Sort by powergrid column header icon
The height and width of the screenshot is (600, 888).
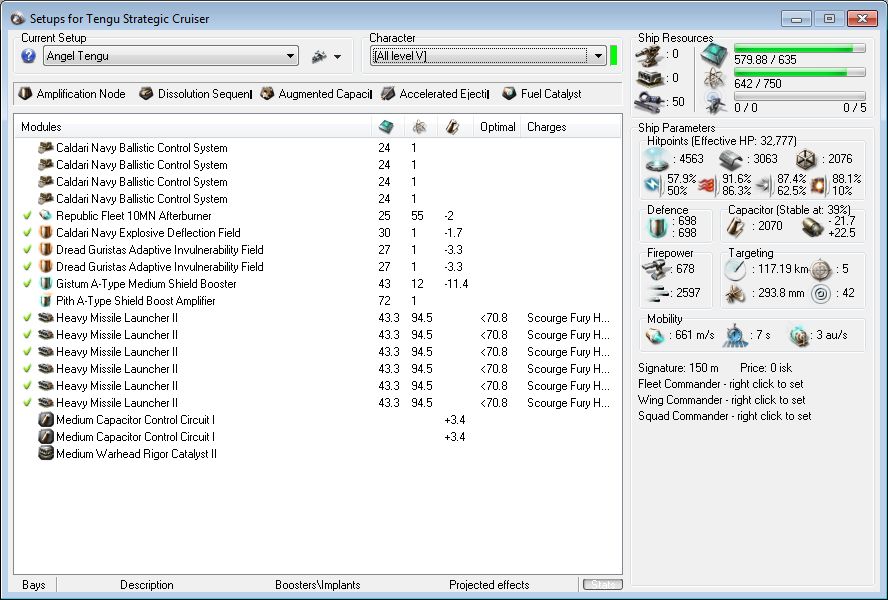[x=420, y=127]
